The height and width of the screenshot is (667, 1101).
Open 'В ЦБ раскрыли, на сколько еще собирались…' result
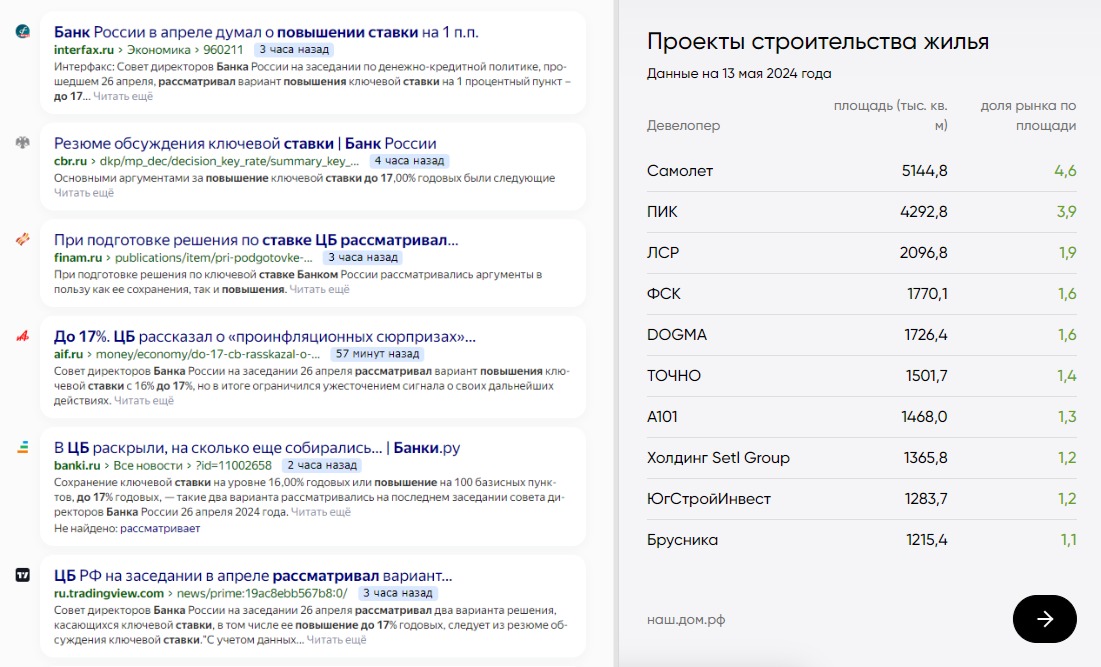coord(257,448)
